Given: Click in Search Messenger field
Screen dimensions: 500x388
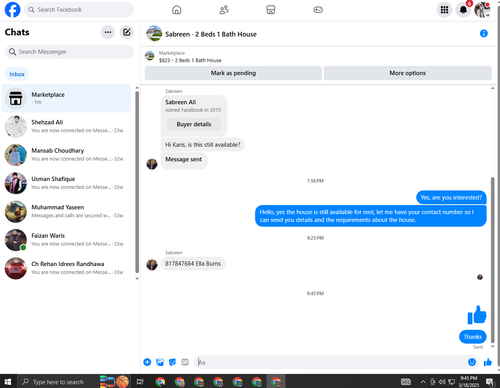Looking at the screenshot, I should (69, 52).
